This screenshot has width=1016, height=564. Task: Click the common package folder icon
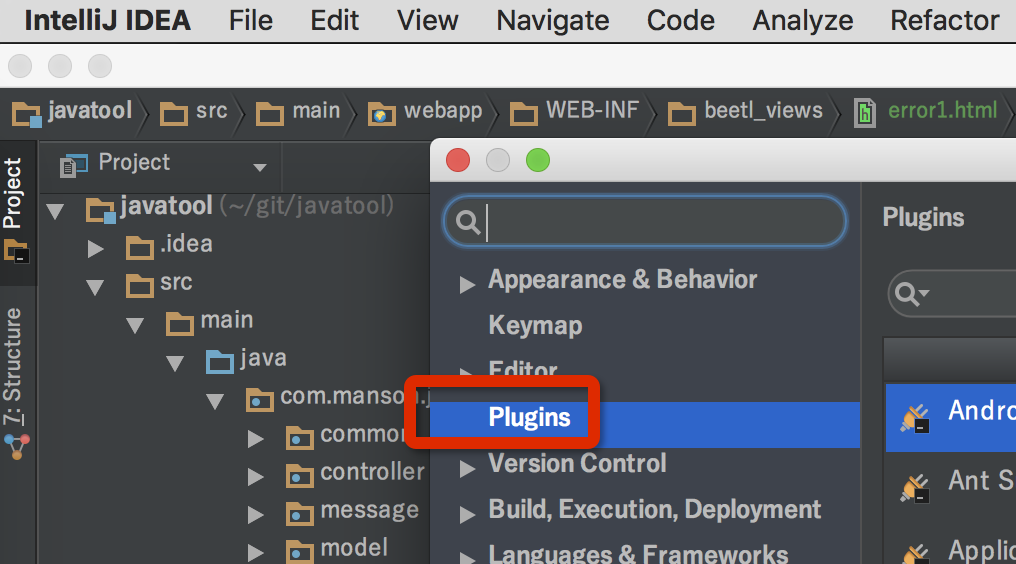[299, 438]
